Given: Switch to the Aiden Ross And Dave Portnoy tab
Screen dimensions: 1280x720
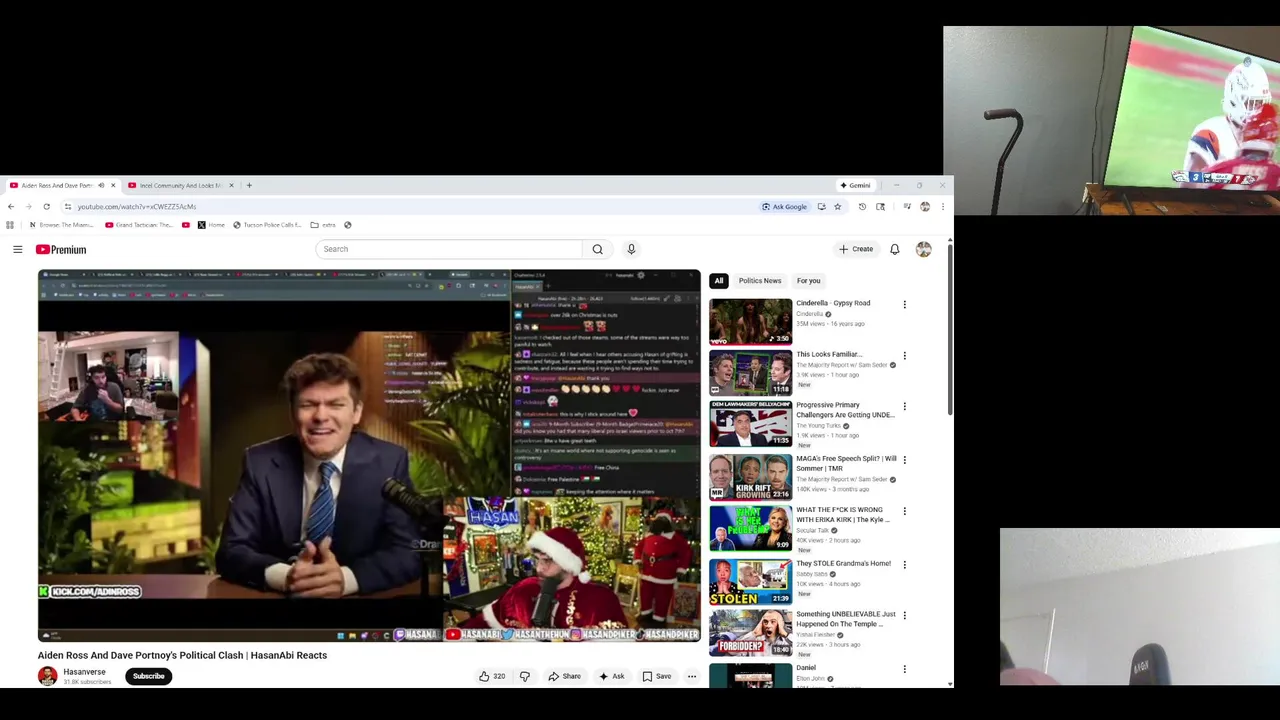Looking at the screenshot, I should [57, 185].
